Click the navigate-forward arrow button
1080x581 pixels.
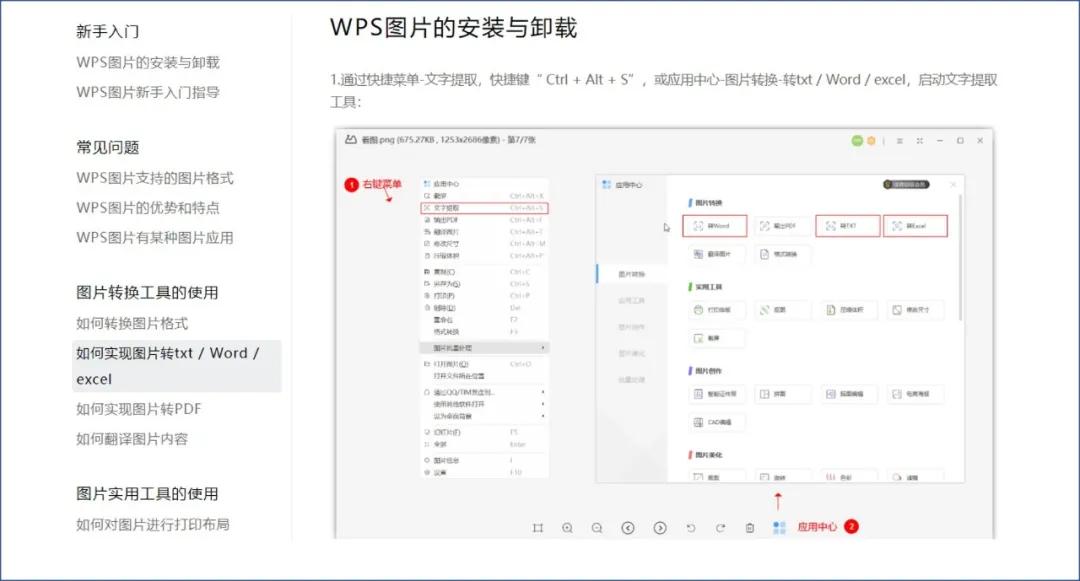click(x=660, y=527)
